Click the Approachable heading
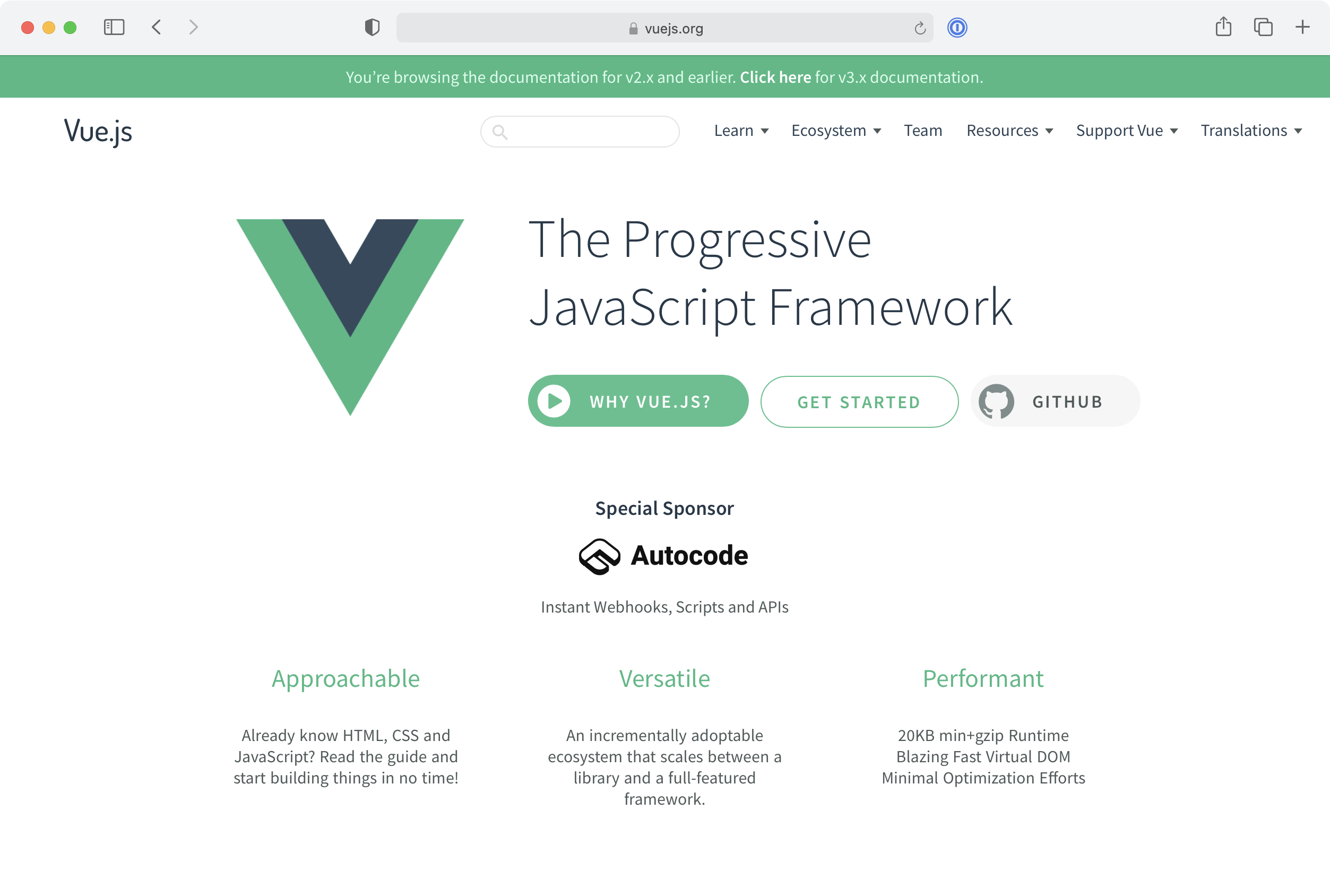 click(x=346, y=679)
